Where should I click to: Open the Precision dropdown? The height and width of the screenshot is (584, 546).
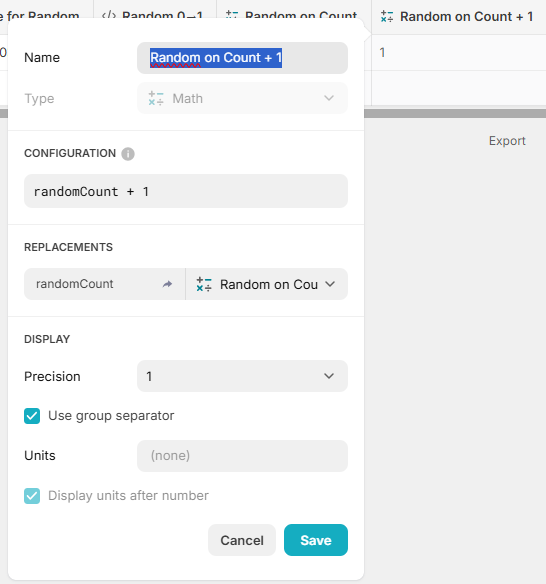pyautogui.click(x=242, y=376)
